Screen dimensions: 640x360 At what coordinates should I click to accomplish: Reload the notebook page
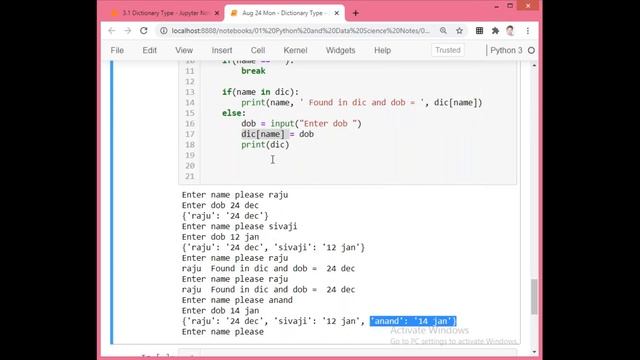tap(144, 31)
